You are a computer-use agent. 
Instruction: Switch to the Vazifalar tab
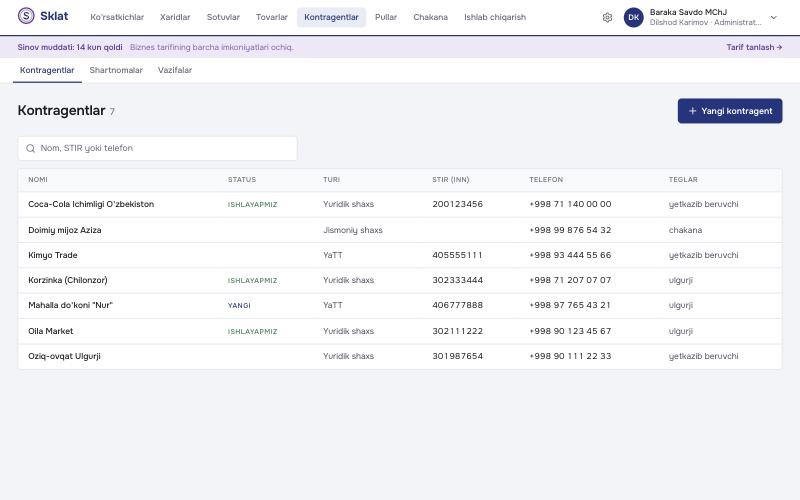click(x=174, y=70)
